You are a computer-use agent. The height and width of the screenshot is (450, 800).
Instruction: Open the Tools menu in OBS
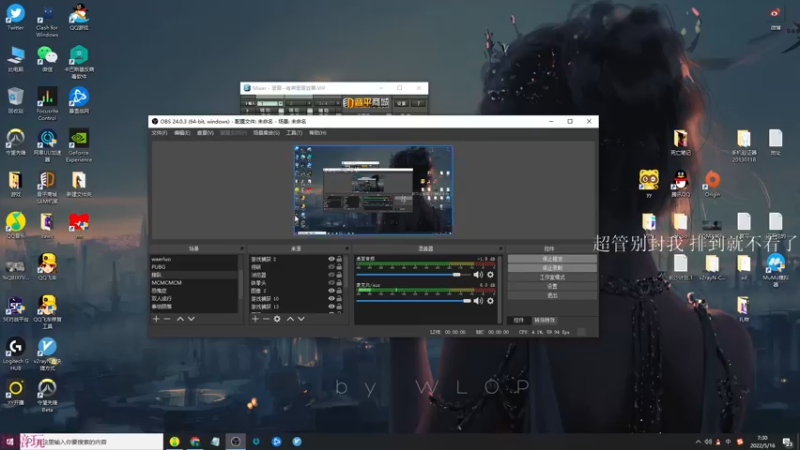pos(294,133)
